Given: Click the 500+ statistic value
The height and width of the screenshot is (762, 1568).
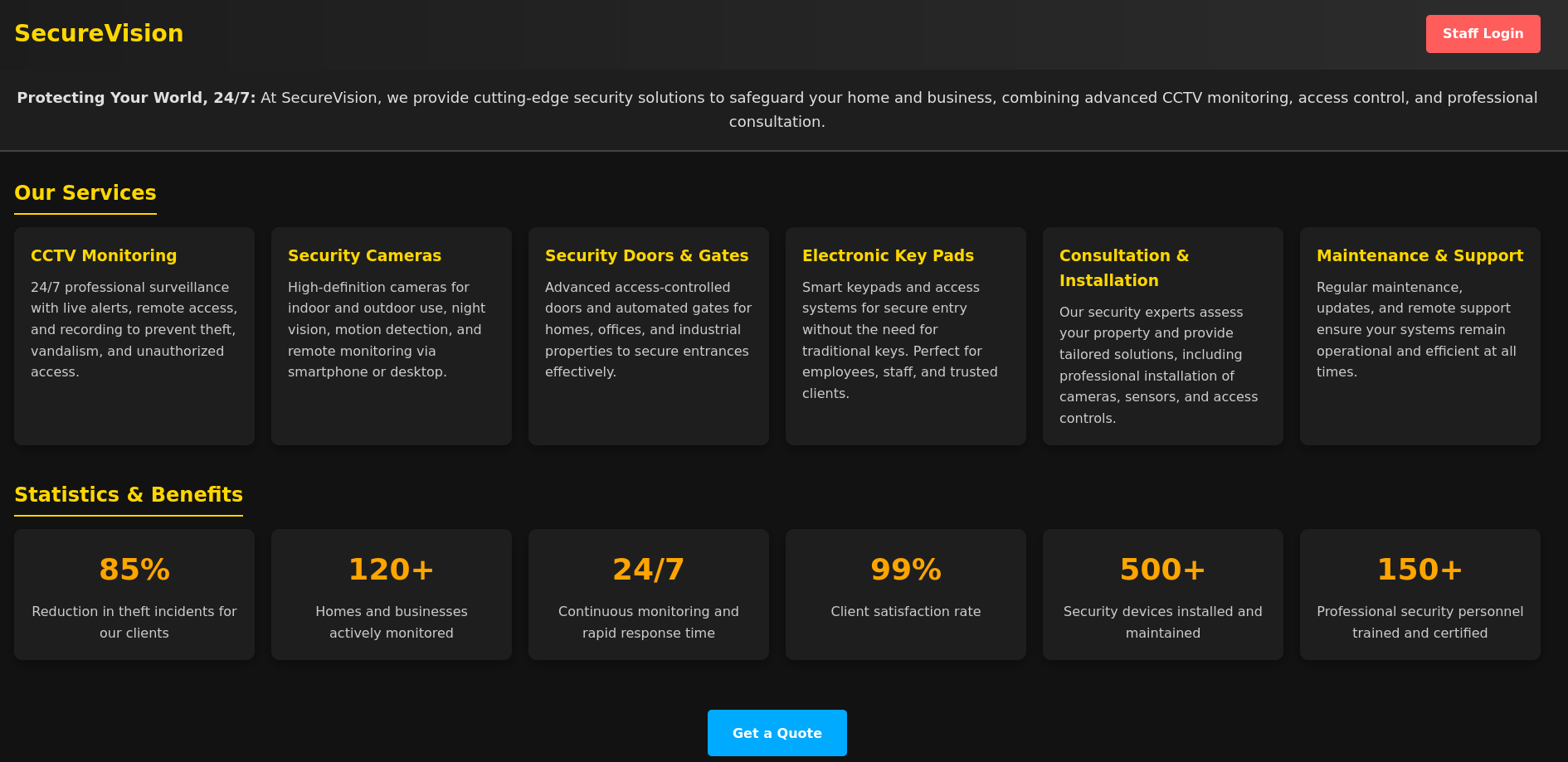Looking at the screenshot, I should pos(1163,570).
